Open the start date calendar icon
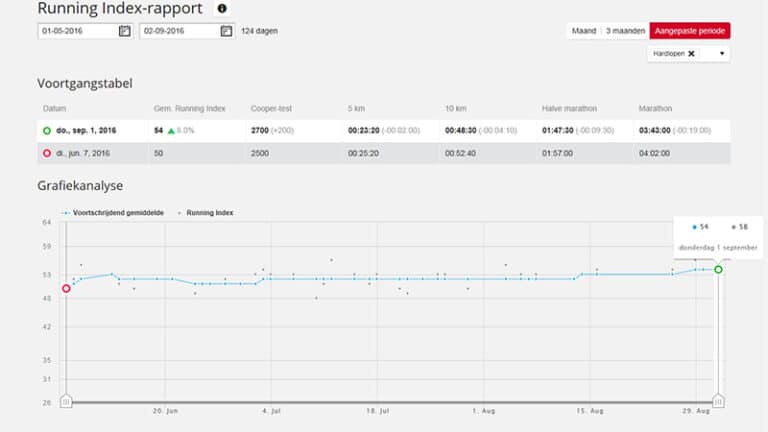 coord(125,31)
